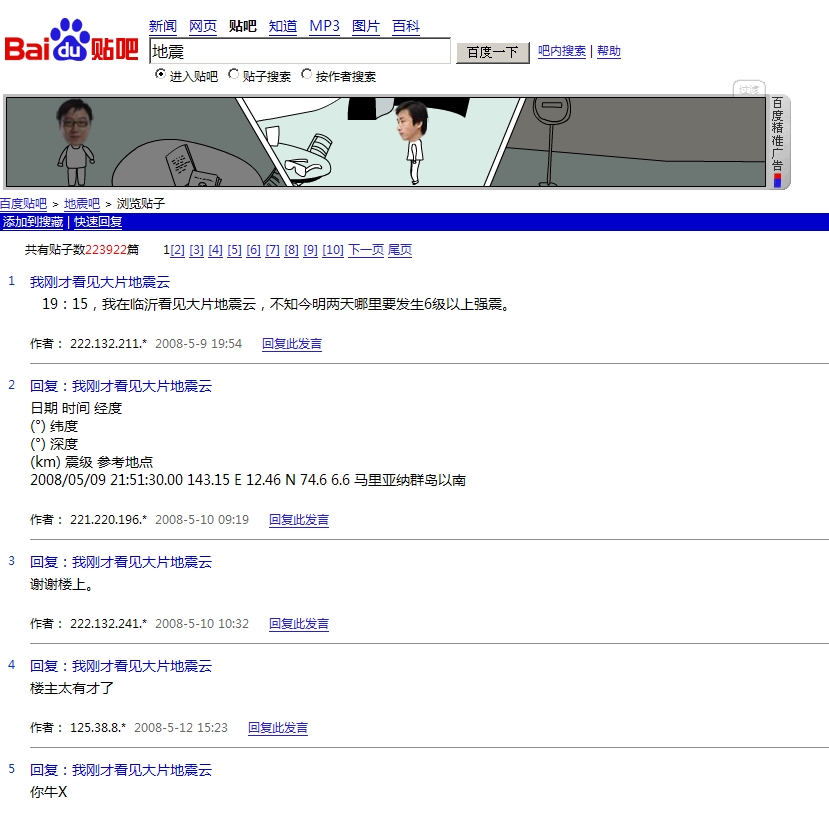Click 添加到搜藏 in the blue bar
This screenshot has width=829, height=813.
click(x=33, y=222)
